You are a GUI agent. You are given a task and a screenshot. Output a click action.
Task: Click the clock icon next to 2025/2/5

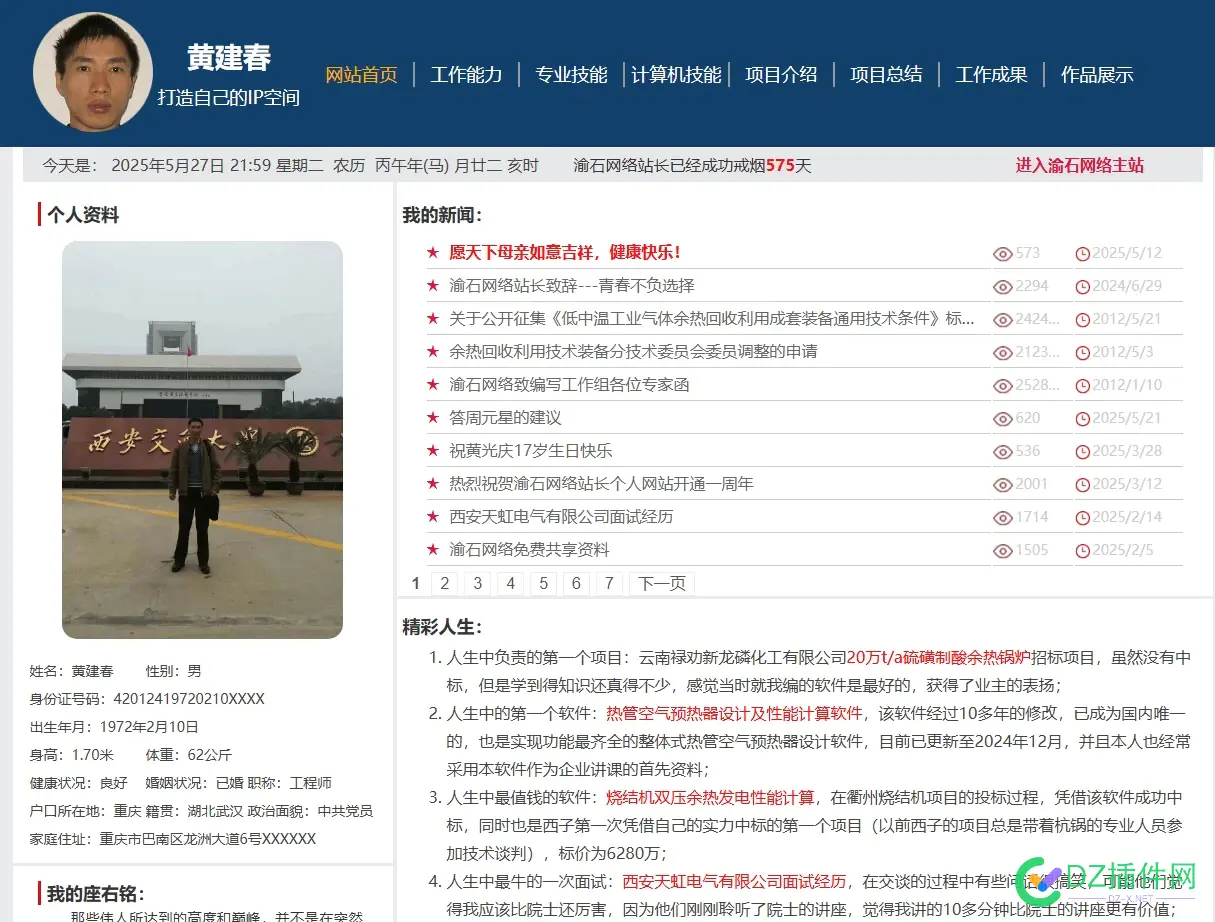click(x=1082, y=551)
